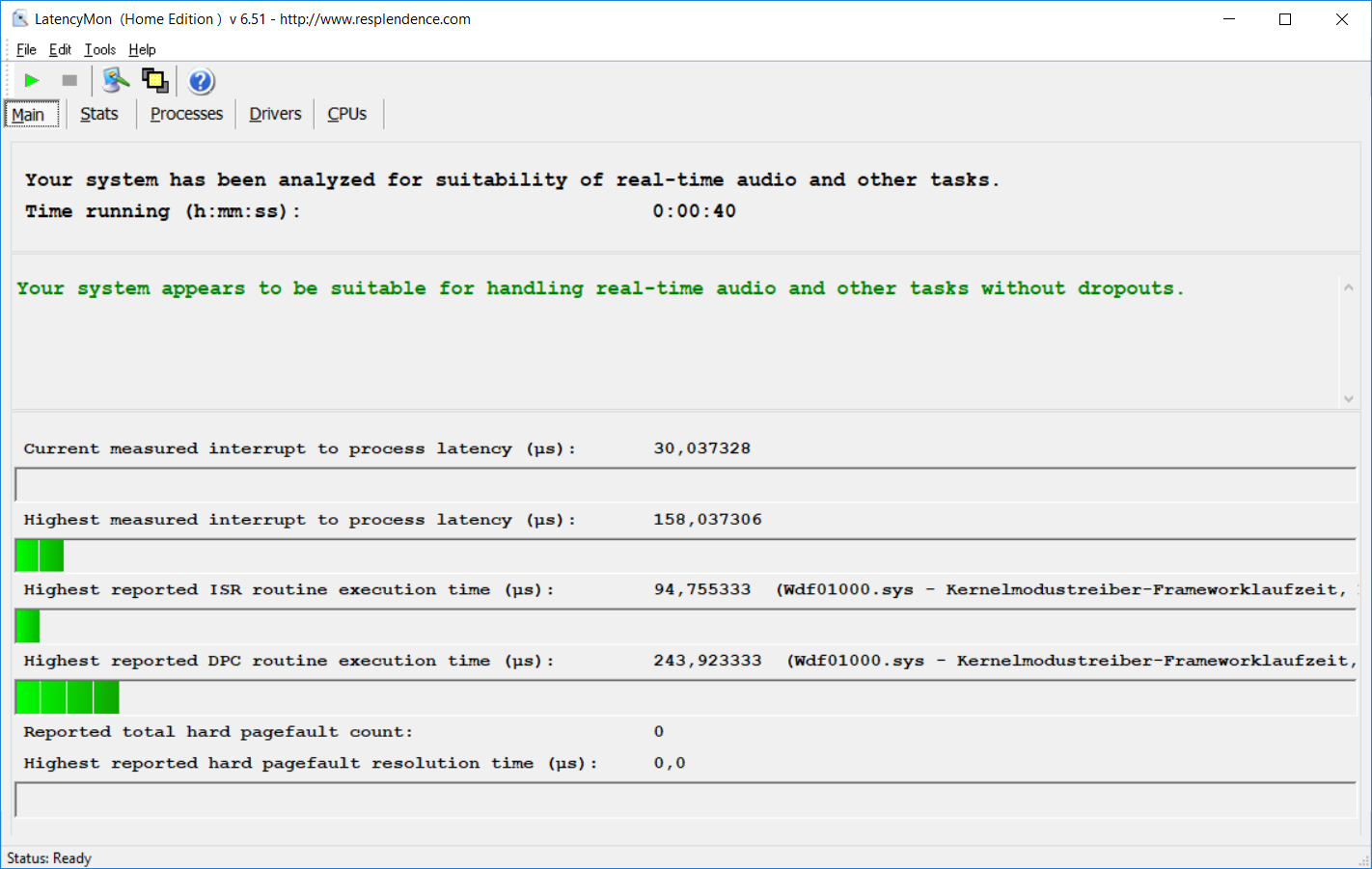Screen dimensions: 1372x869
Task: Click Wdf01000.sys driver name in ISR row
Action: click(x=848, y=589)
